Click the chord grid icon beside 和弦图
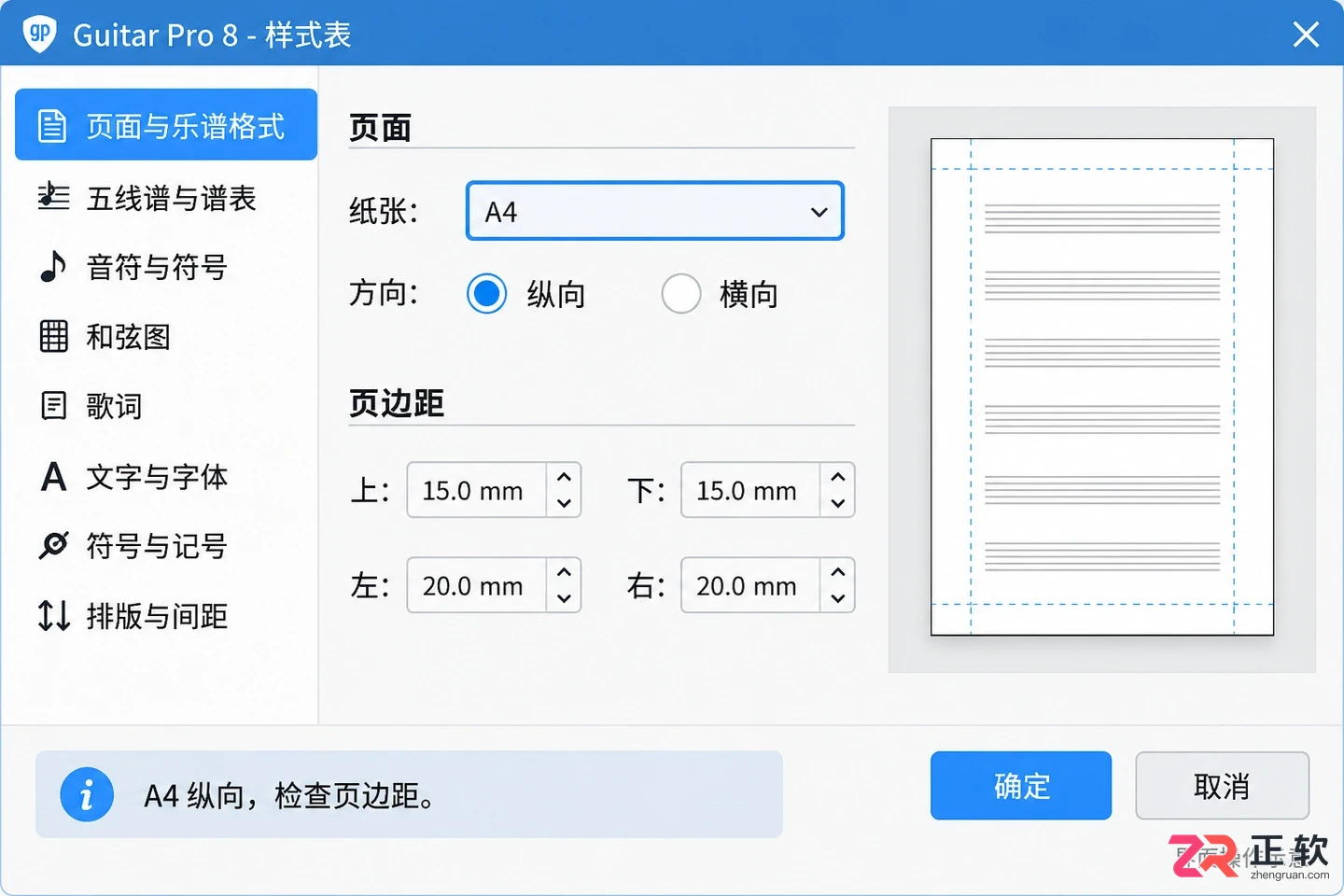 point(53,336)
